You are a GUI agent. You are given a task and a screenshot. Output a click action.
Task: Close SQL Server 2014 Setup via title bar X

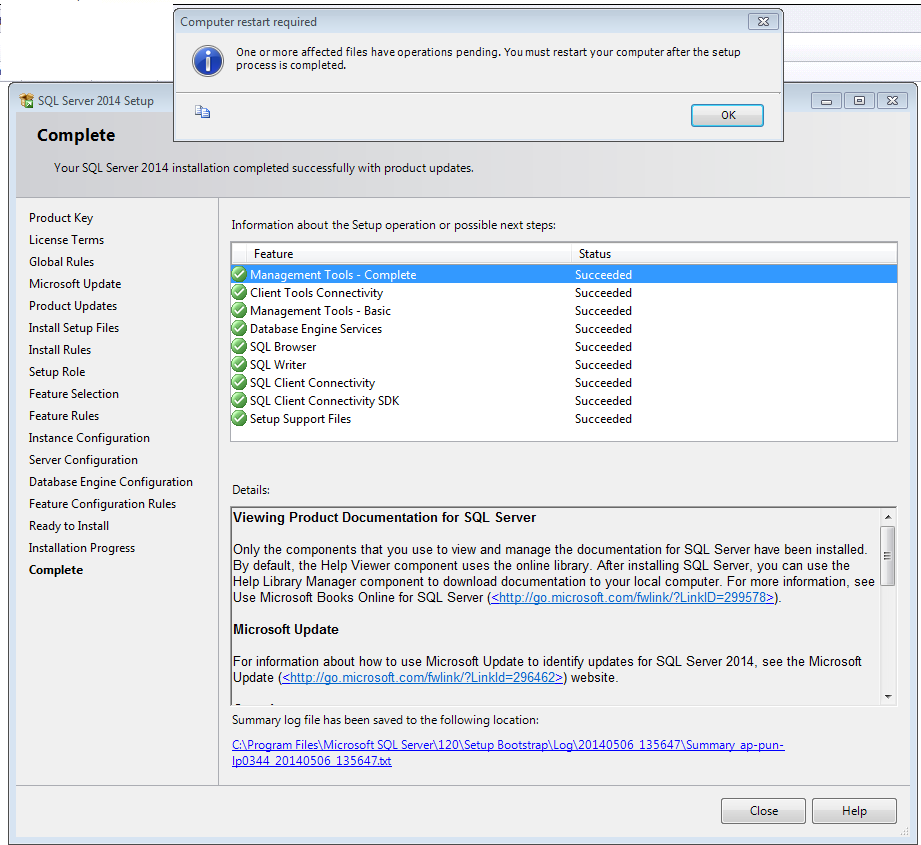click(x=892, y=100)
